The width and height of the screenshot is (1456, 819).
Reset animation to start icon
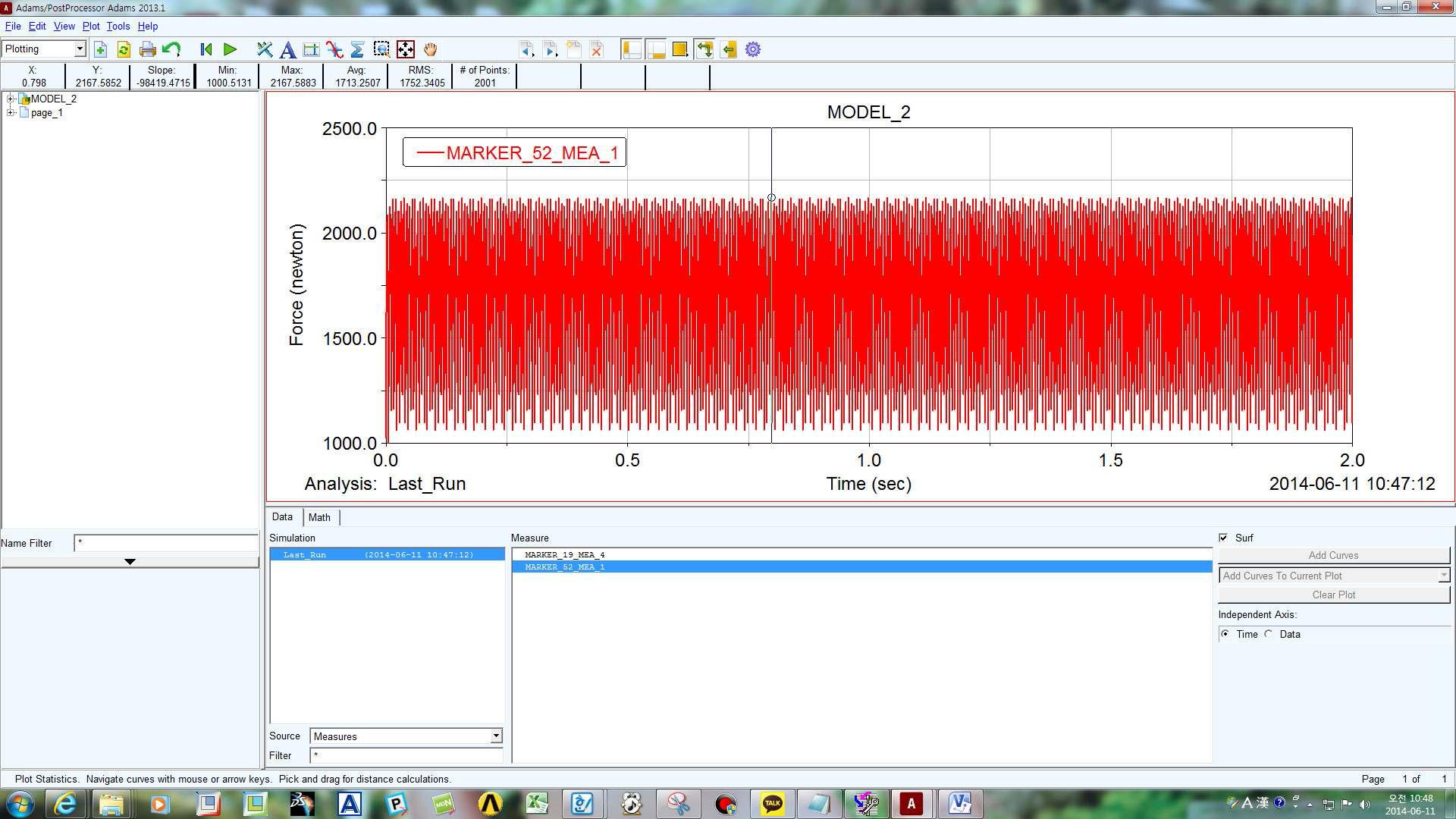click(x=206, y=50)
